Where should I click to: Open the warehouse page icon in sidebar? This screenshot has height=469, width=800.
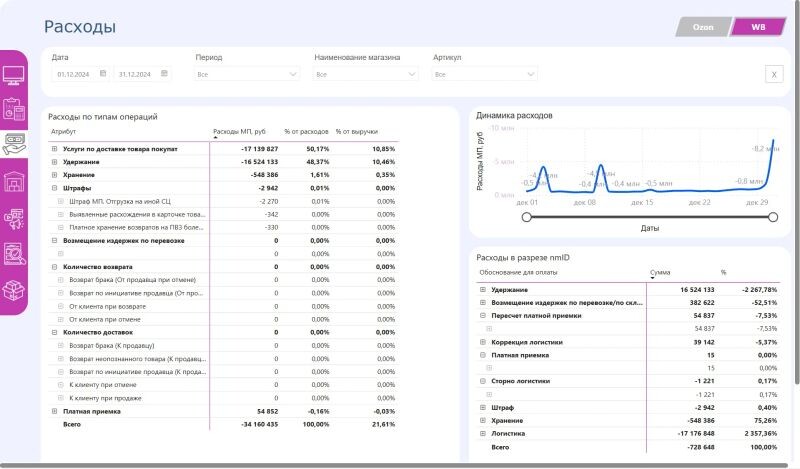14,182
